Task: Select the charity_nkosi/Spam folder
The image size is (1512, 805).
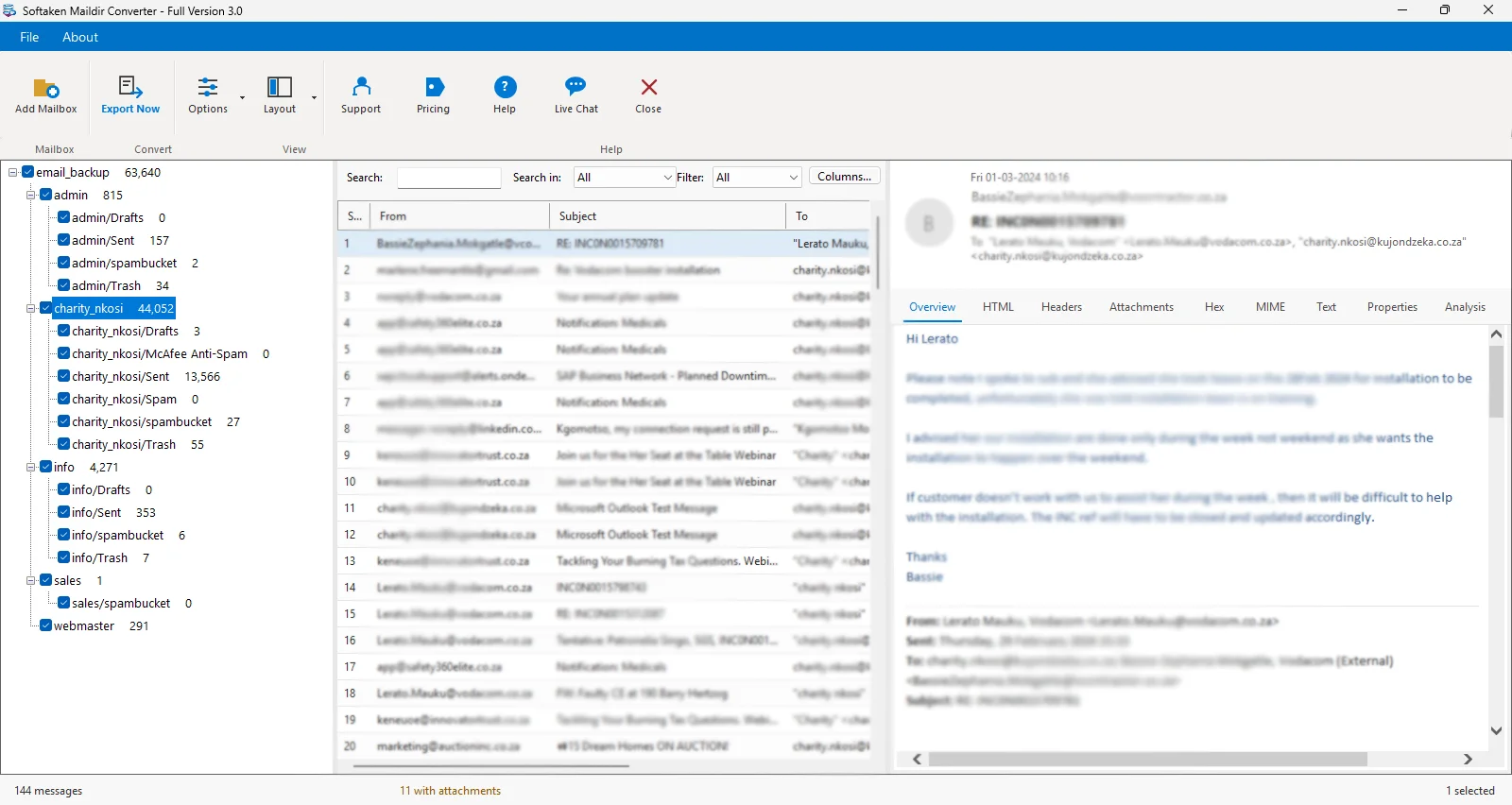Action: (124, 399)
